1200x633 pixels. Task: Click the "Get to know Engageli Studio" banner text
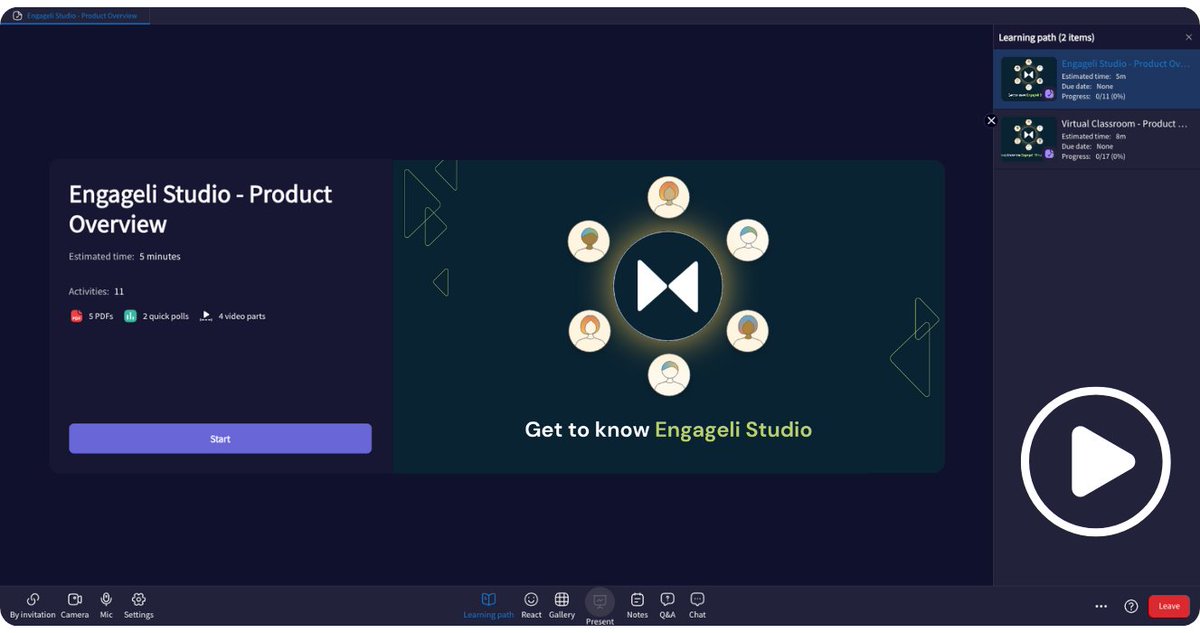point(668,430)
